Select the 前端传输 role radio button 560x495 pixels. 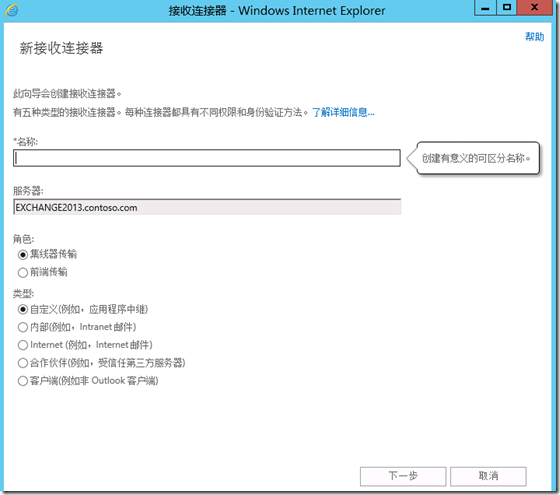(23, 272)
